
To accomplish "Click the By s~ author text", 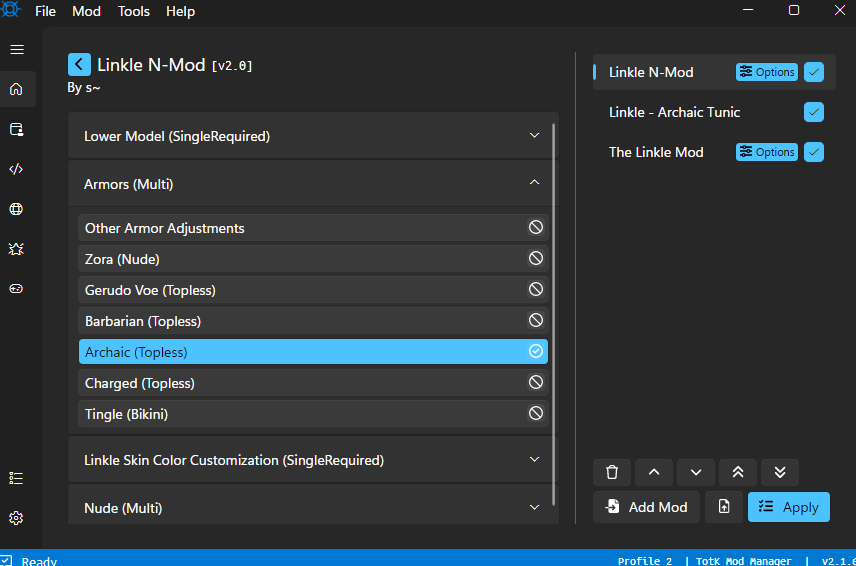I will pyautogui.click(x=84, y=87).
